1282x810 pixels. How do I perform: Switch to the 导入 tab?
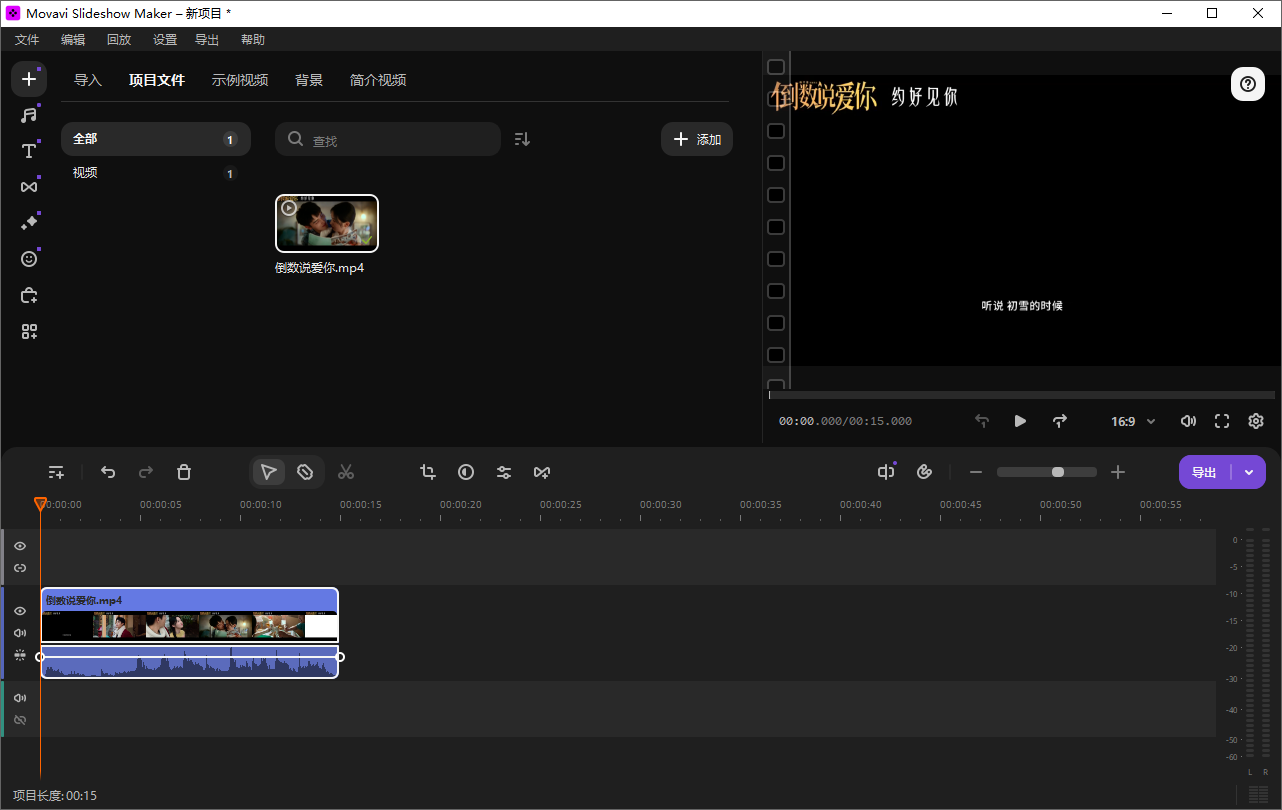88,80
